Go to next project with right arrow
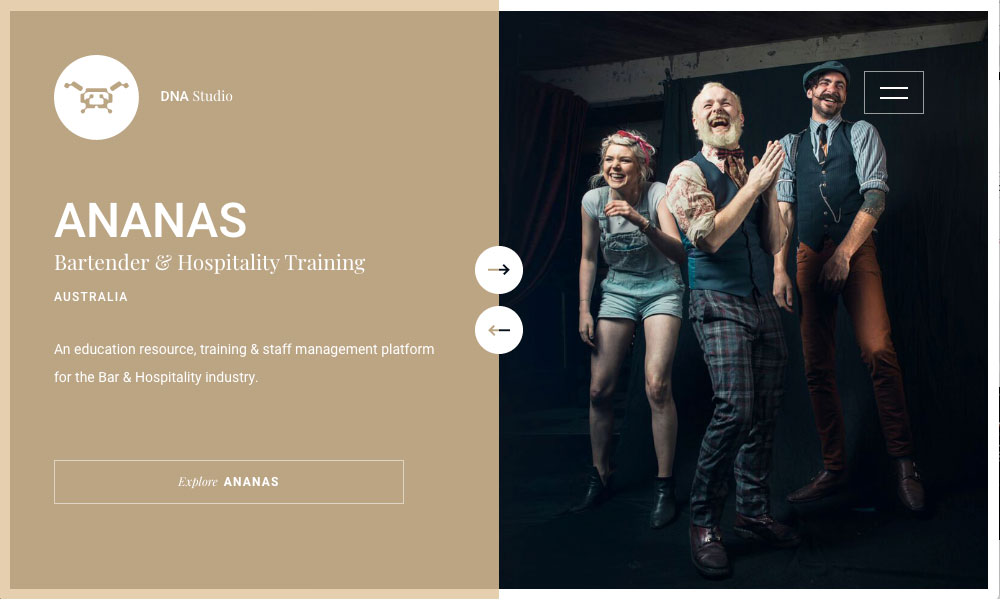The image size is (1000, 600). pos(499,270)
